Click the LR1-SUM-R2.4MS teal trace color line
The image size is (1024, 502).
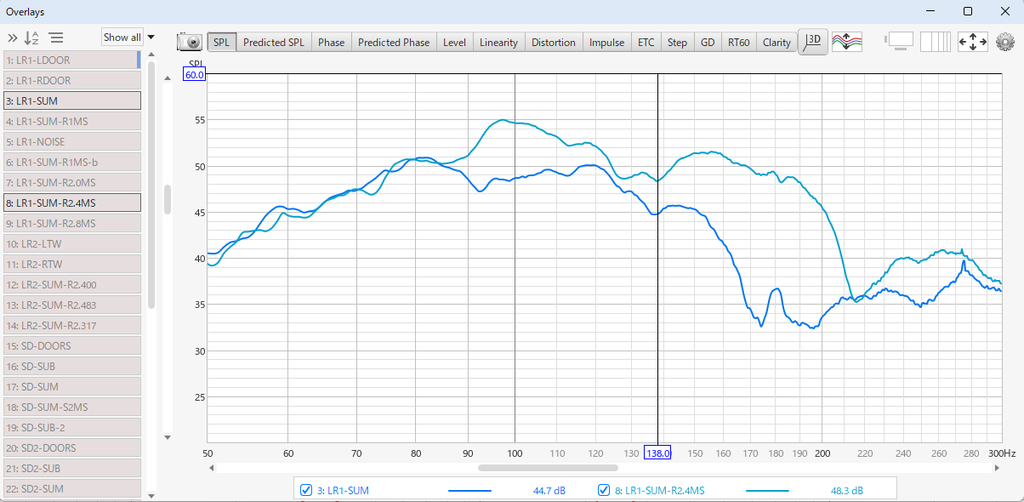pyautogui.click(x=767, y=490)
